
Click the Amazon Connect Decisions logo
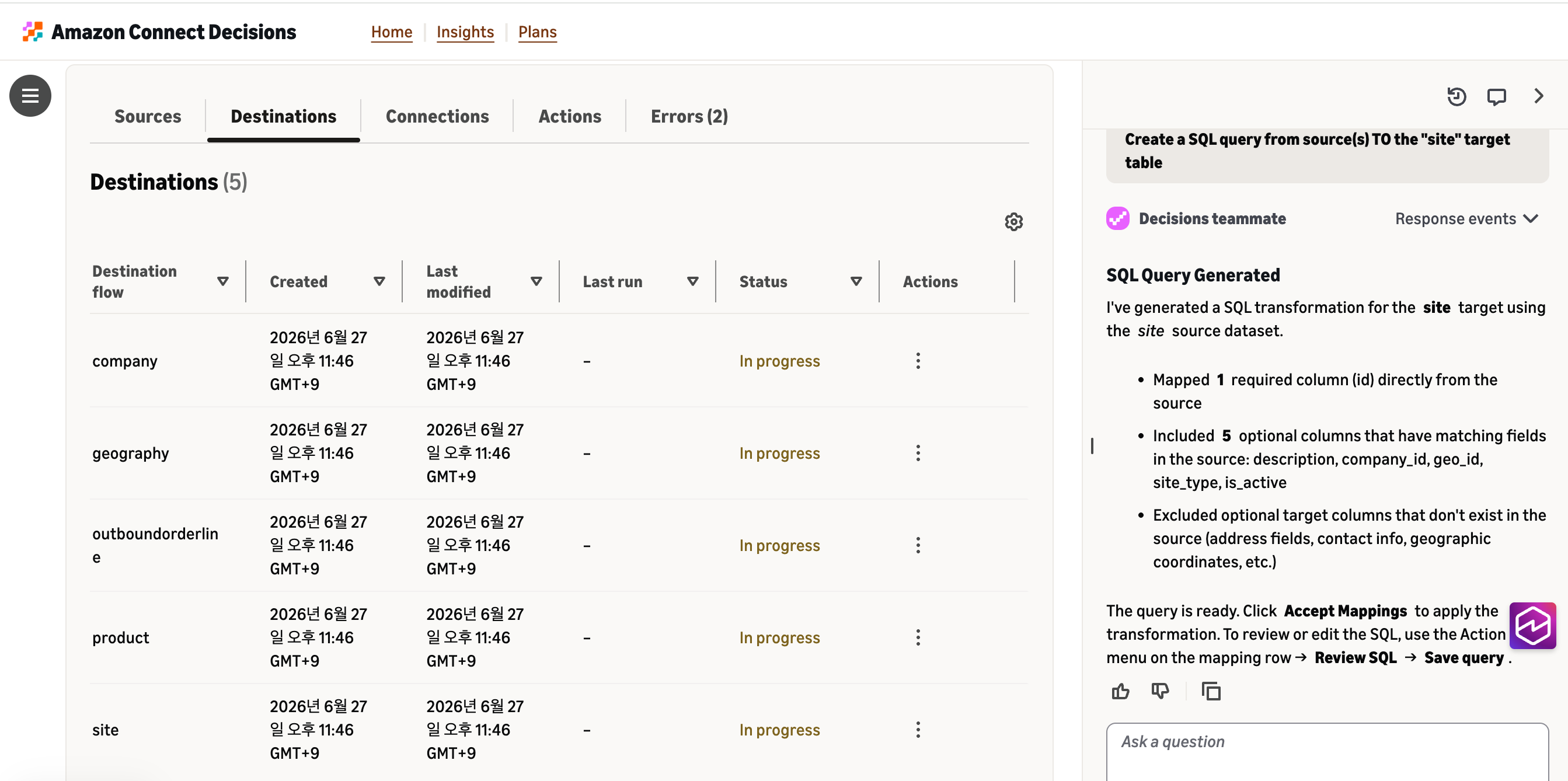pyautogui.click(x=159, y=32)
